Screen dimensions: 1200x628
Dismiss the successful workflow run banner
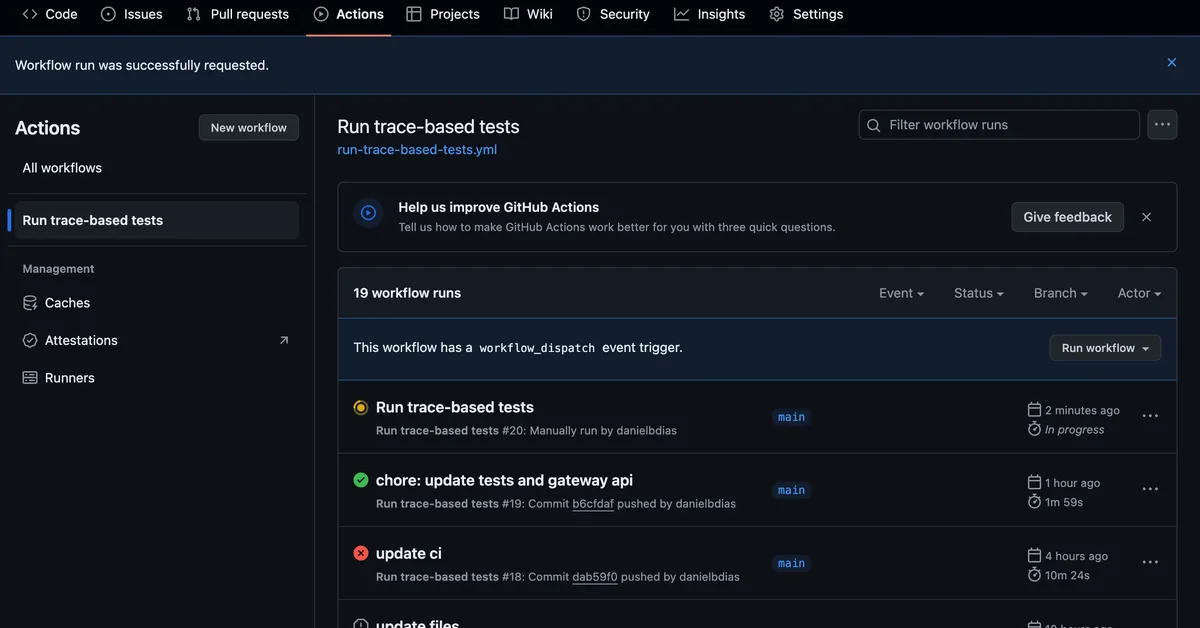pos(1171,61)
